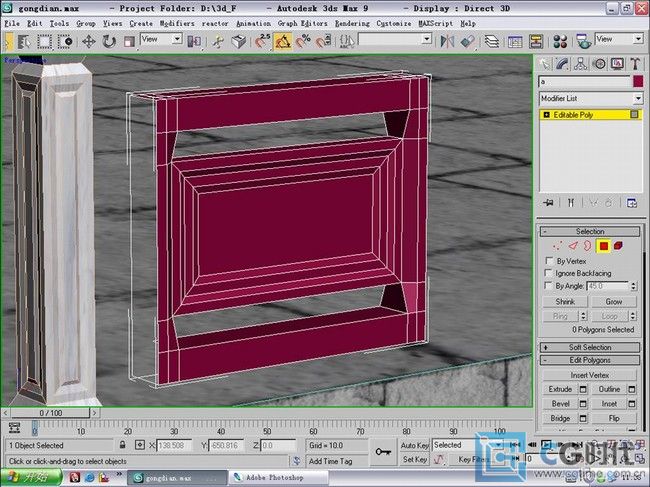Activate Select and Rotate tool

109,41
